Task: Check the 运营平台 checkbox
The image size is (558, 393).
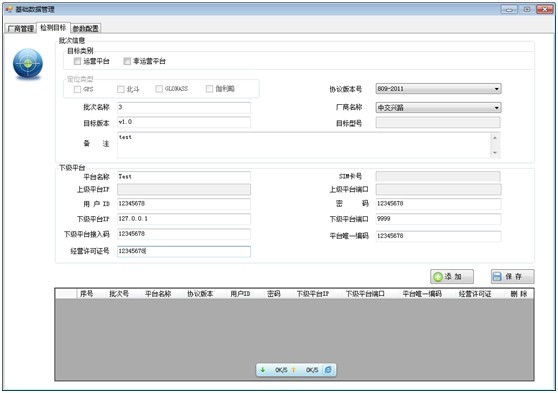Action: pyautogui.click(x=77, y=61)
